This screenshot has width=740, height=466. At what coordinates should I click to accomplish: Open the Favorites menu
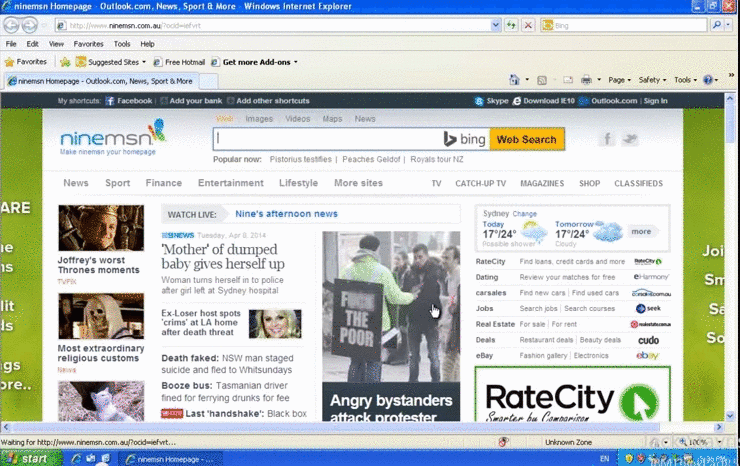[88, 44]
